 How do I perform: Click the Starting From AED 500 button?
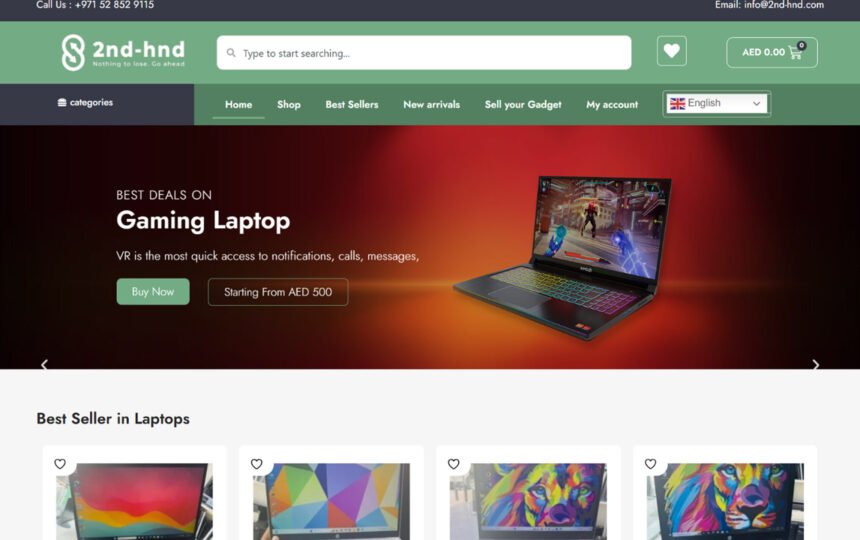point(278,292)
